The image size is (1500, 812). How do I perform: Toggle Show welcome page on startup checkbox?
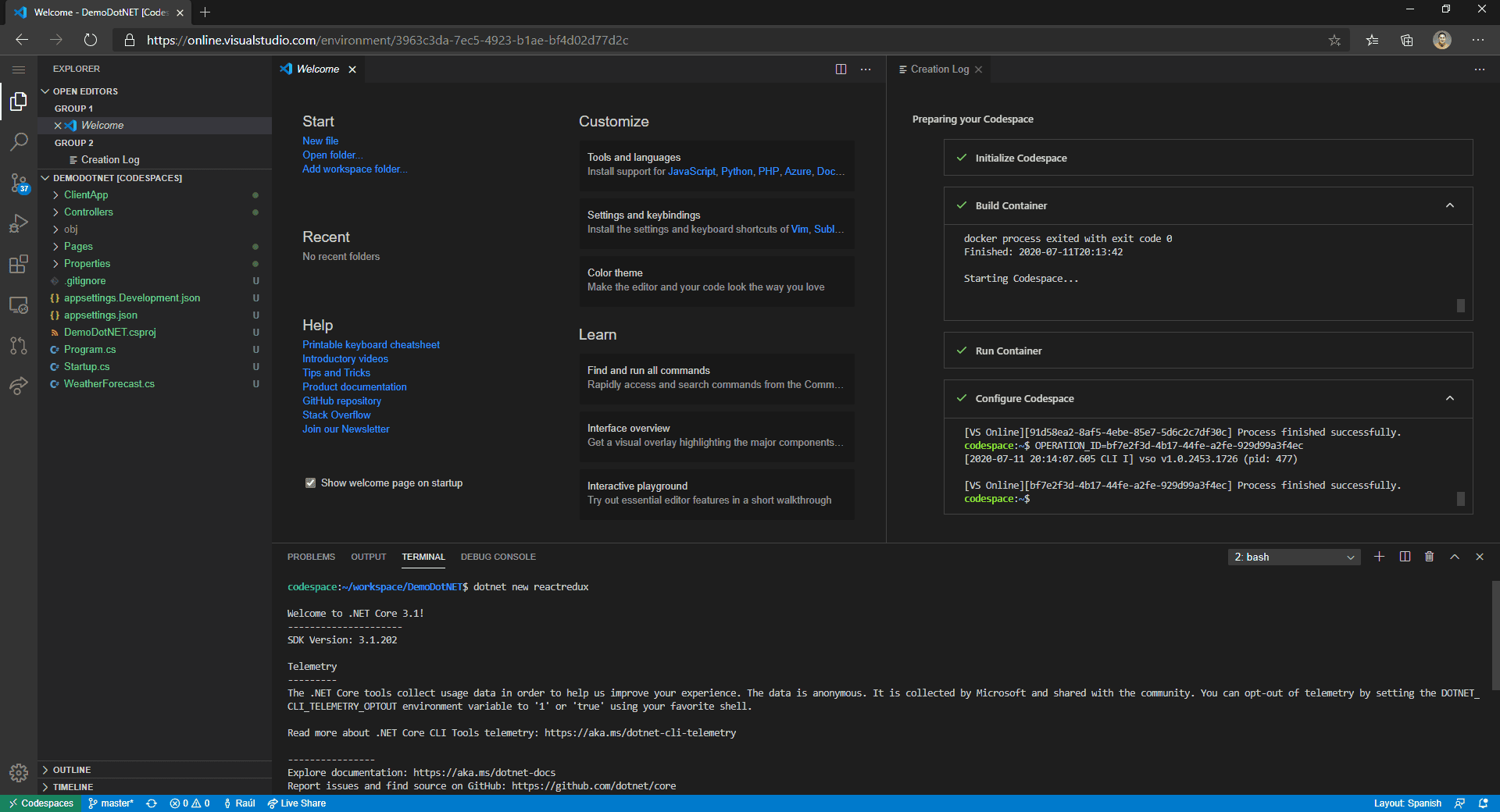(310, 483)
